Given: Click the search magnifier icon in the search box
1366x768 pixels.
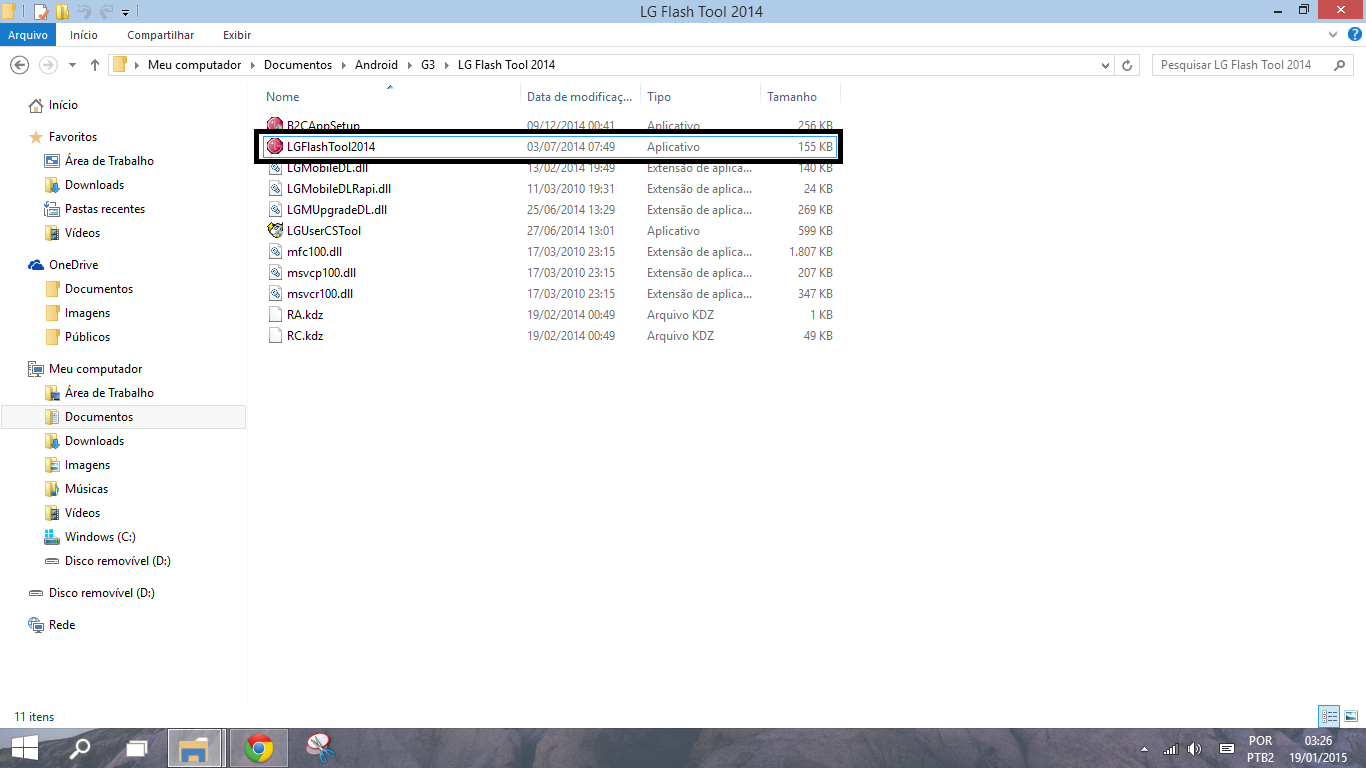Looking at the screenshot, I should [x=1341, y=65].
